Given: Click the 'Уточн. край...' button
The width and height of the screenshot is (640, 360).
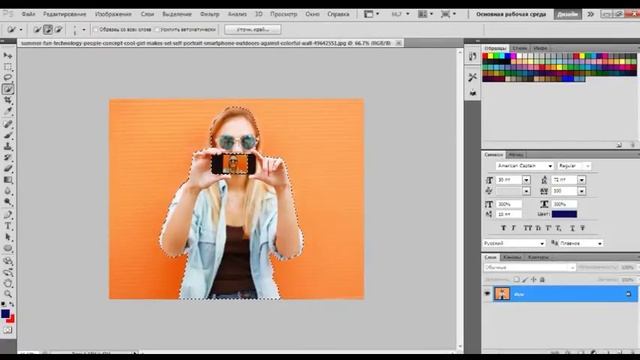Looking at the screenshot, I should [253, 29].
